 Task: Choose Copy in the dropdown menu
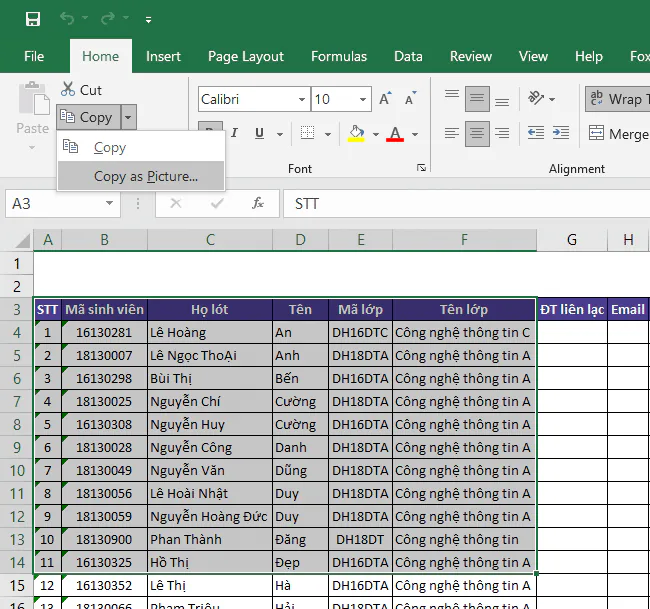click(141, 147)
